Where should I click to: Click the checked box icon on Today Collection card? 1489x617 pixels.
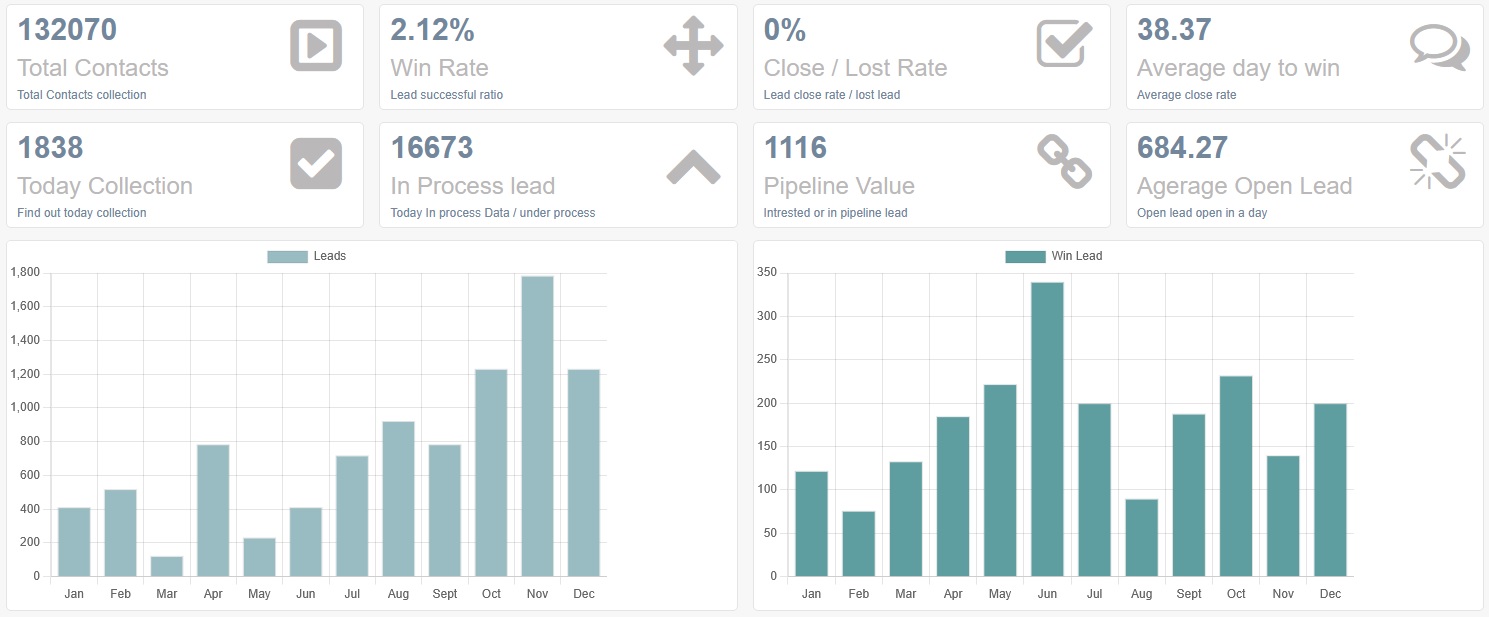[x=316, y=164]
